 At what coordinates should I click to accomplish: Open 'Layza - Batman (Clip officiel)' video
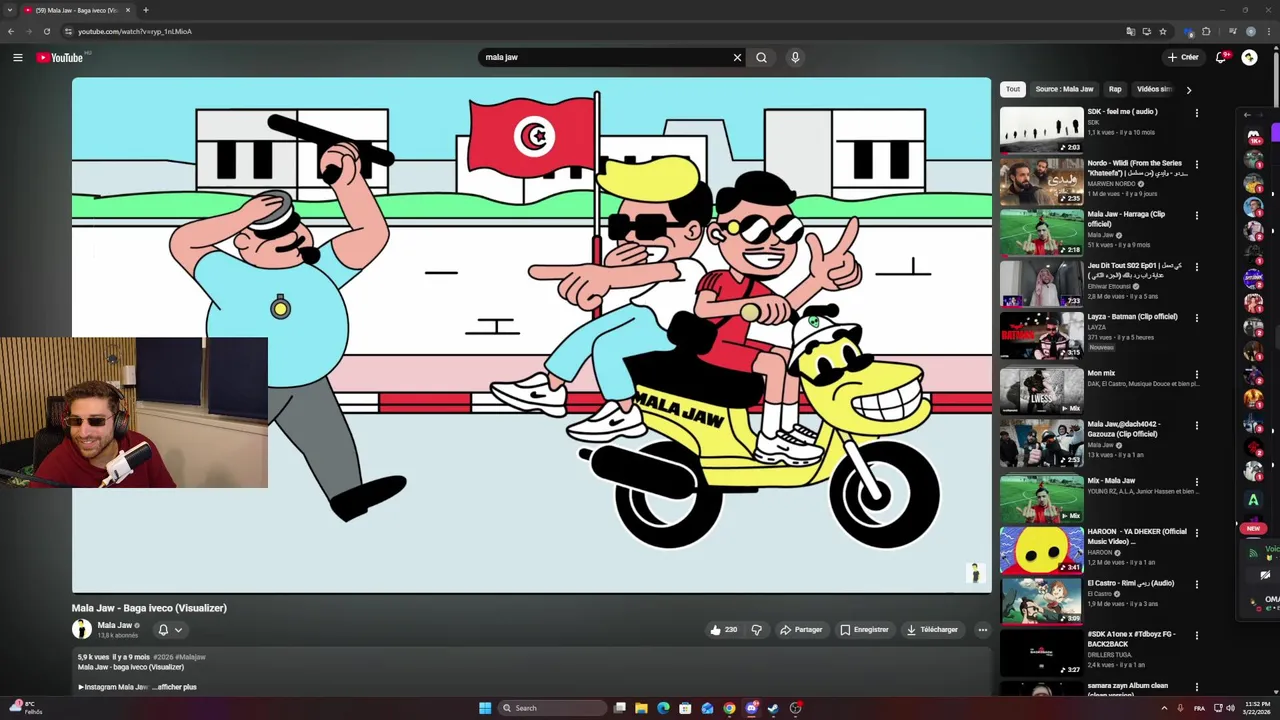1132,317
